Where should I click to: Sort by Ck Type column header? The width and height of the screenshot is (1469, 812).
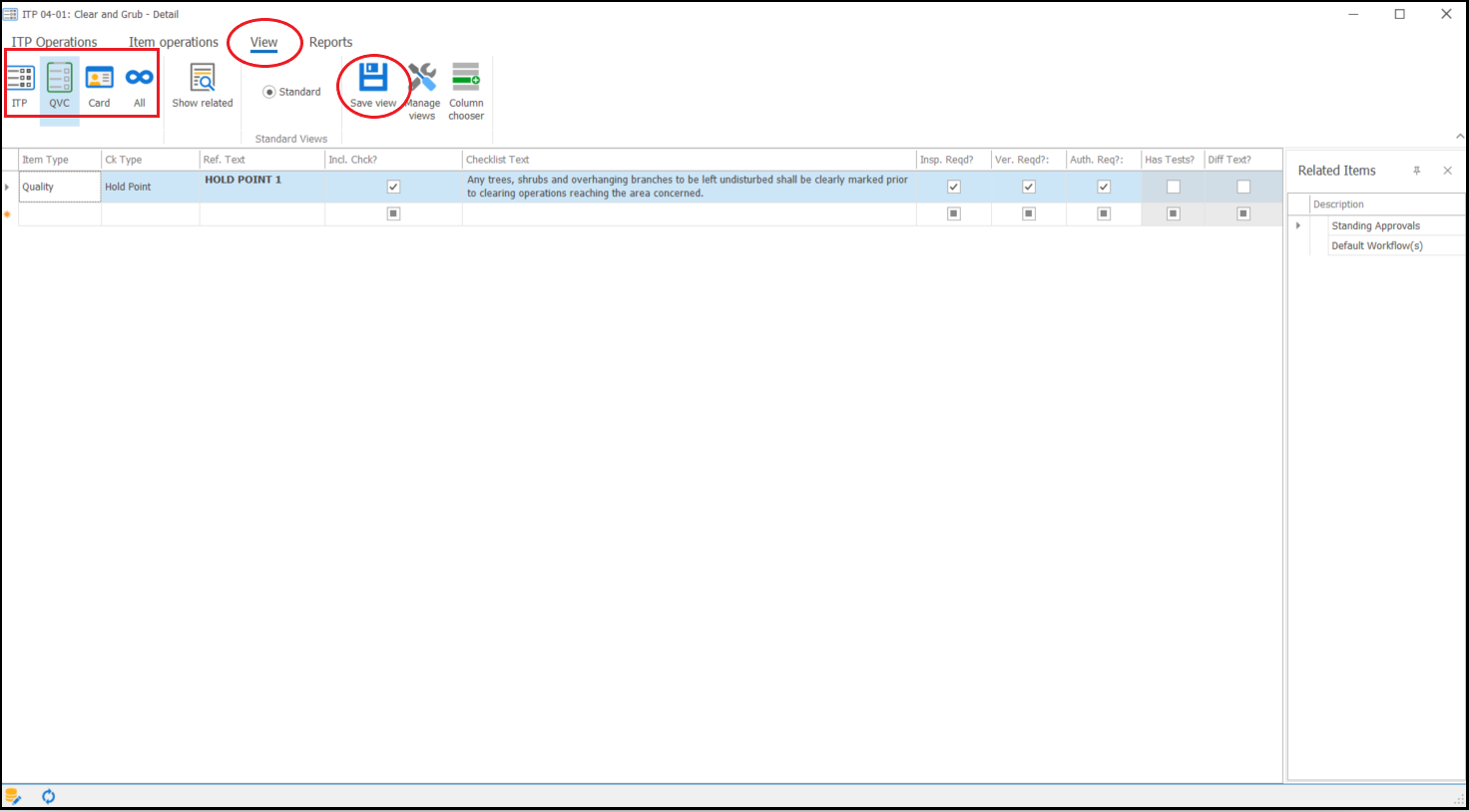[x=151, y=160]
